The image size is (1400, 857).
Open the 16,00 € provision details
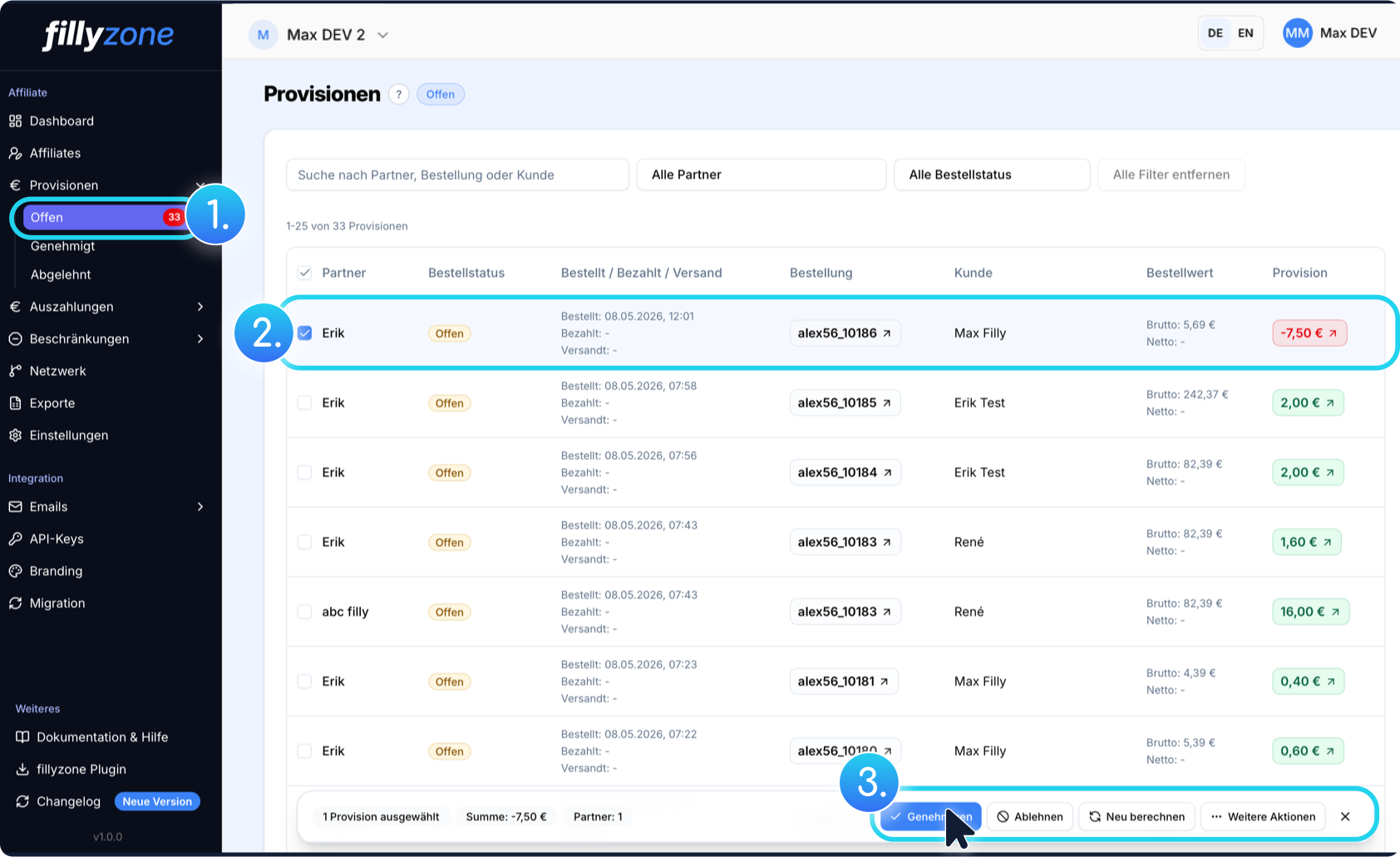click(1310, 612)
